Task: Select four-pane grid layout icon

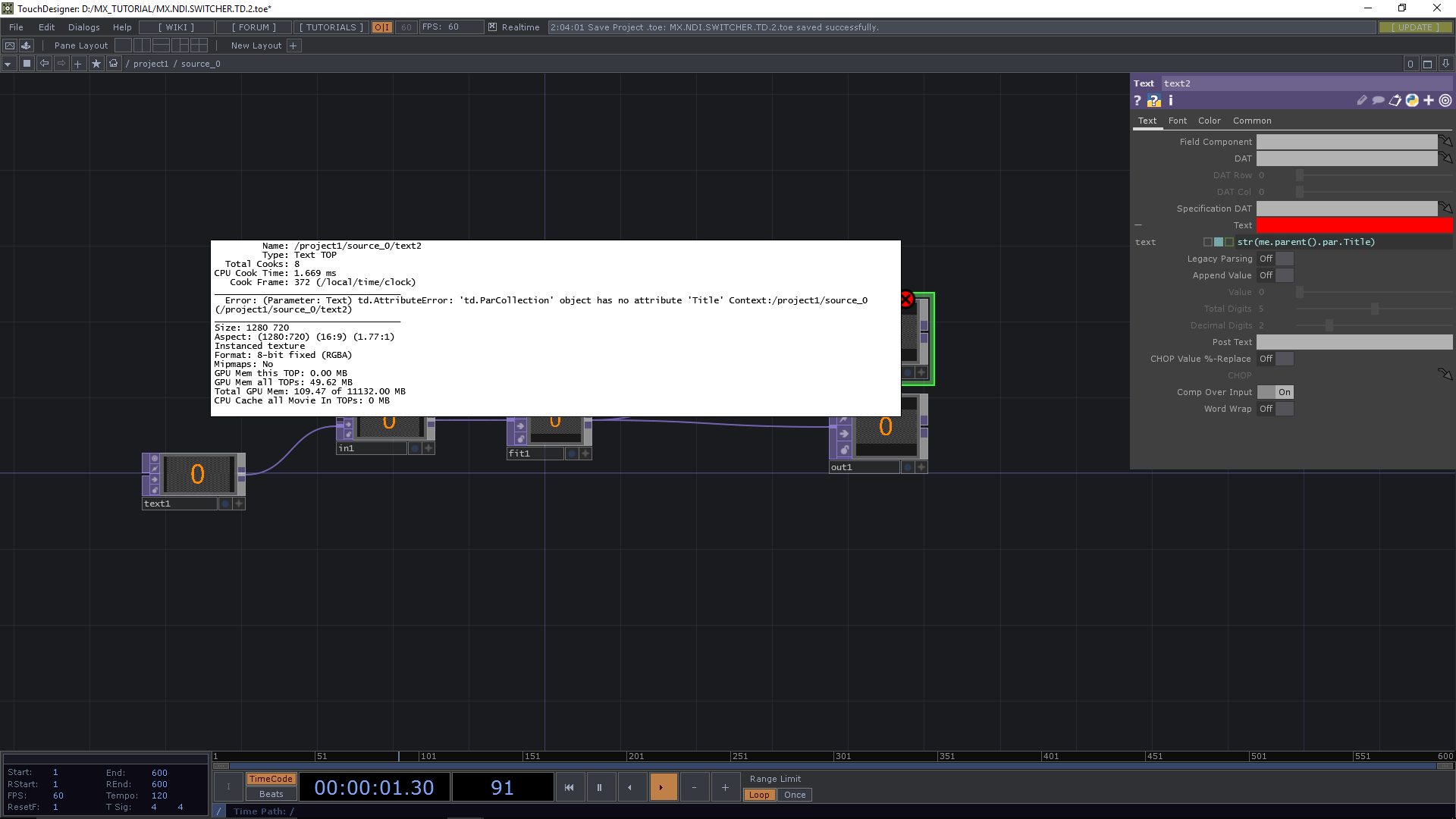Action: point(199,45)
